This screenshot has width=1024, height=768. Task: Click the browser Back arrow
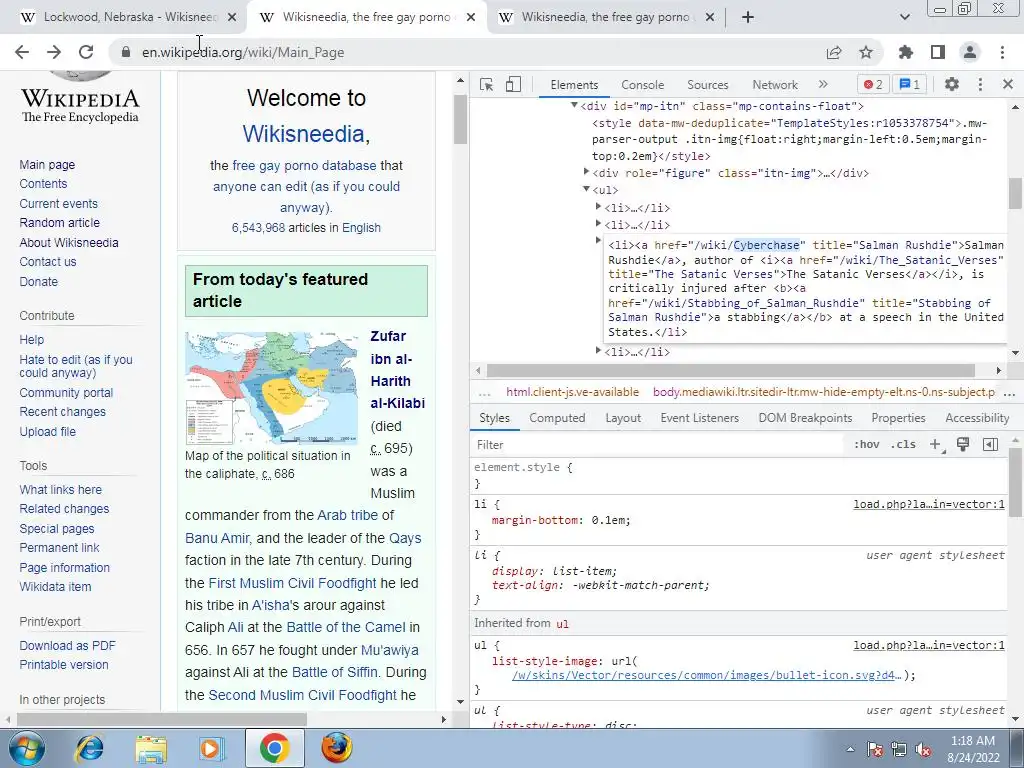point(22,52)
